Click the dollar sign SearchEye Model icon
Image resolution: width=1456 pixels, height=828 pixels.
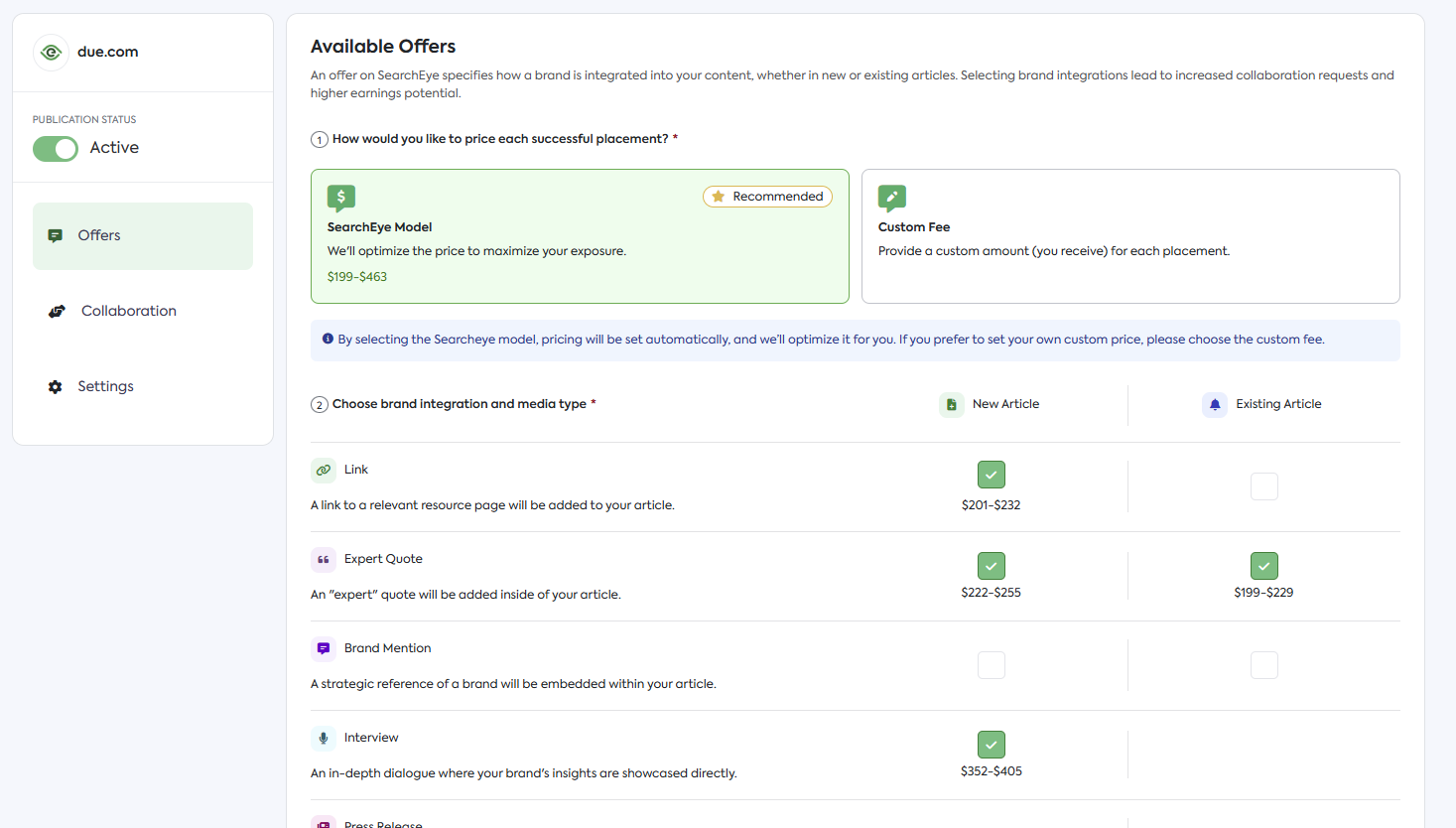[x=341, y=198]
